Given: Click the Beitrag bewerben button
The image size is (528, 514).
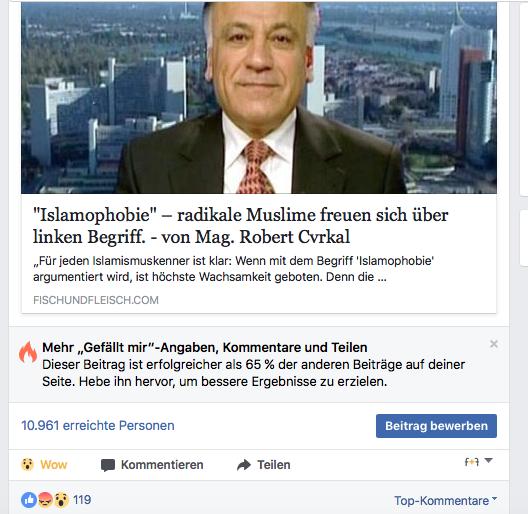Looking at the screenshot, I should [436, 426].
